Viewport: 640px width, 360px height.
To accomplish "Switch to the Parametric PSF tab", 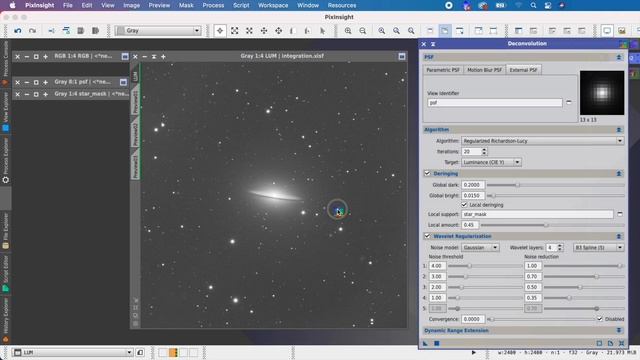I will 442,70.
